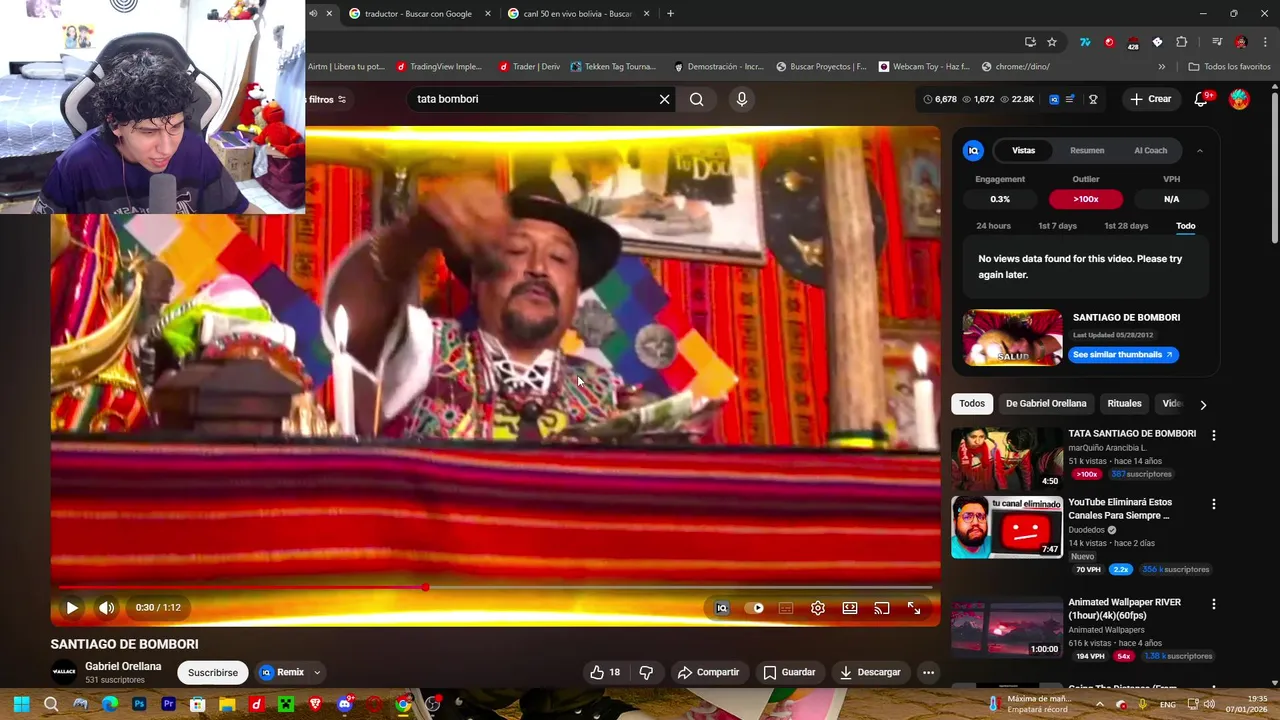Toggle autoplay switch in player
This screenshot has width=1280, height=720.
coord(754,608)
